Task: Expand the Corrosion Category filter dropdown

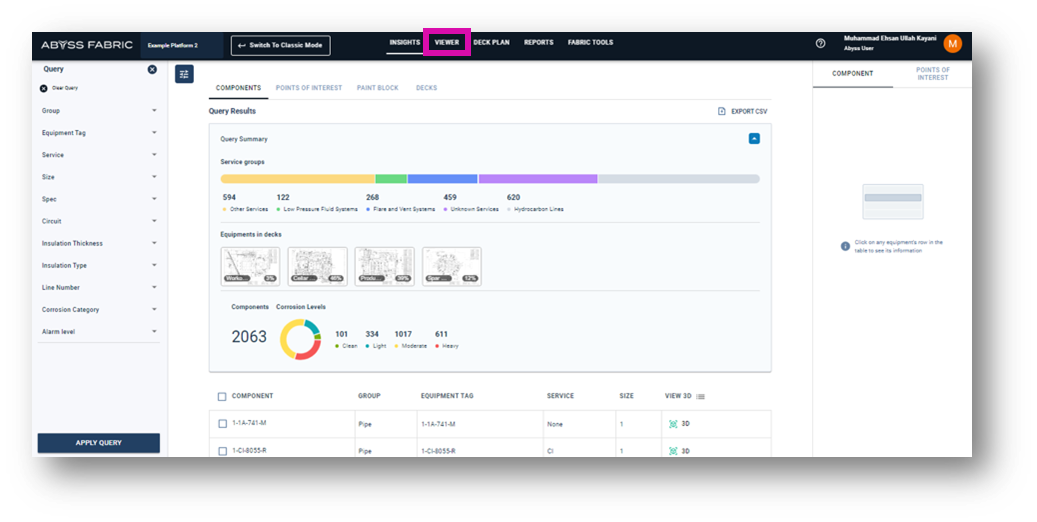Action: click(154, 310)
